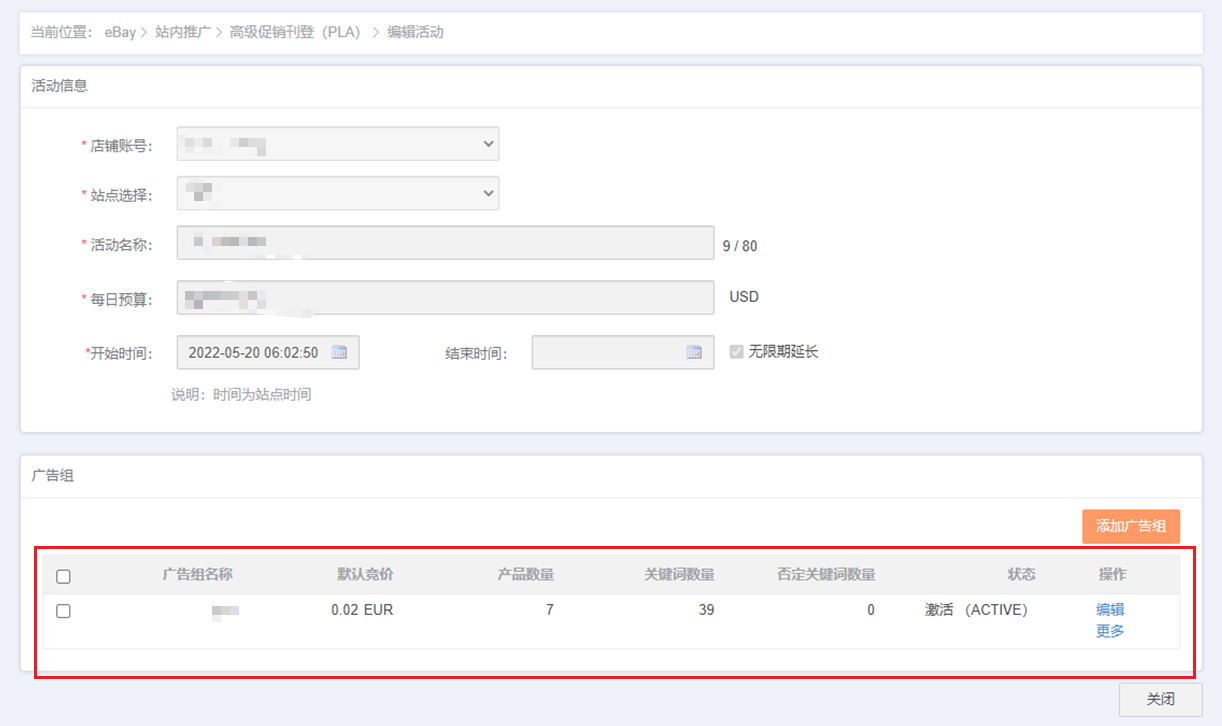
Task: Navigate to 站内推广 breadcrumb item
Action: point(183,32)
